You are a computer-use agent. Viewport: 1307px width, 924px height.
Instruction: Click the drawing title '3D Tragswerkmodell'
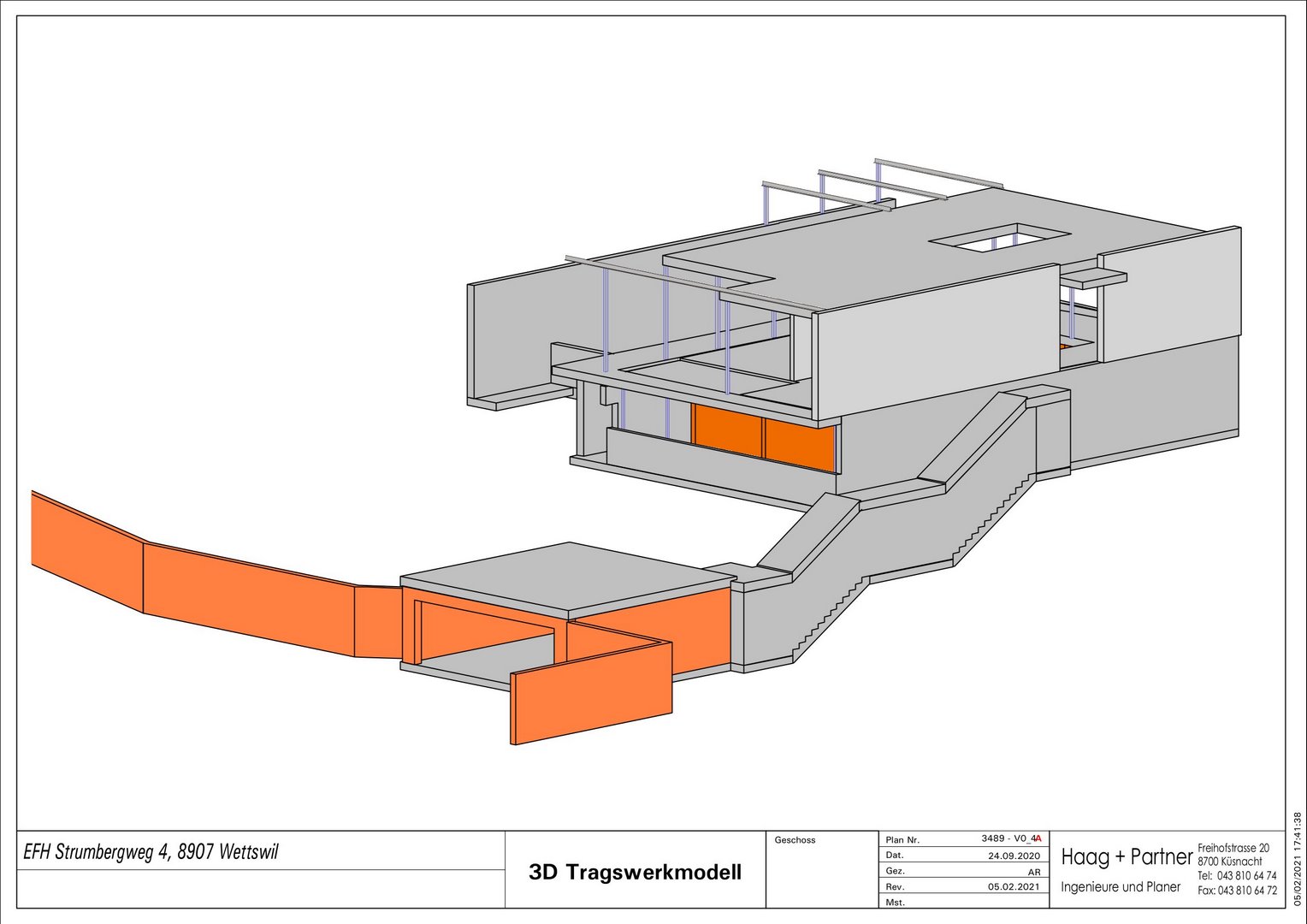(635, 873)
